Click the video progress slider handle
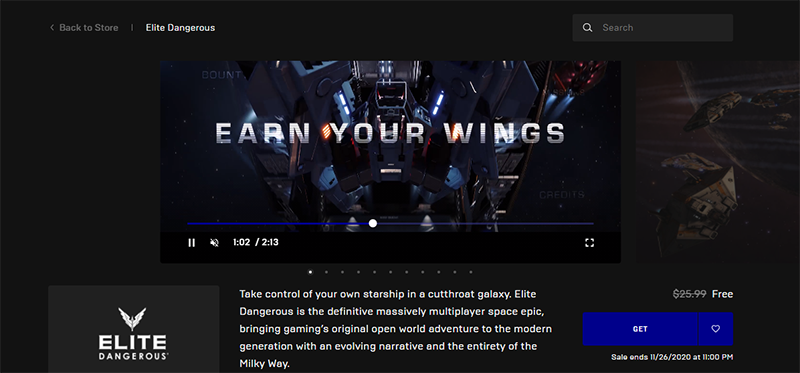The width and height of the screenshot is (800, 373). point(373,223)
